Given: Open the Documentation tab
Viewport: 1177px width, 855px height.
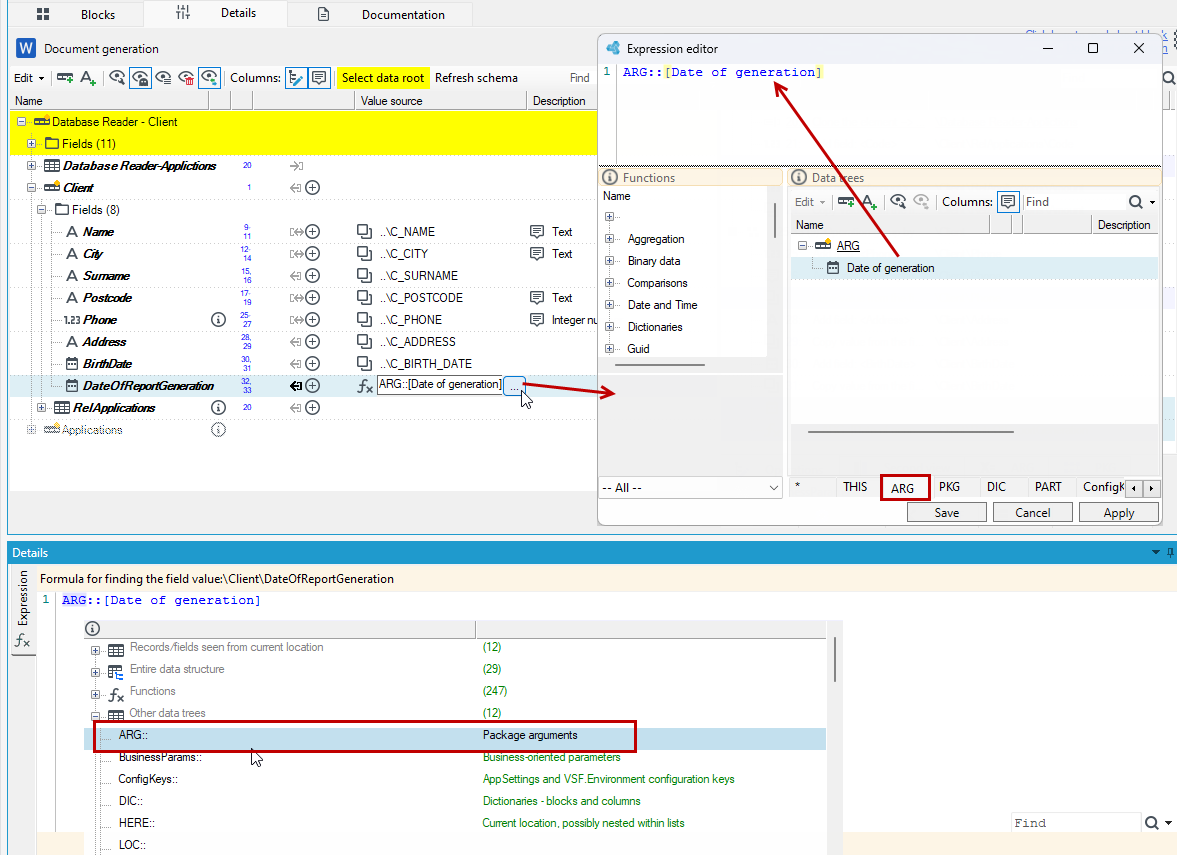Looking at the screenshot, I should tap(381, 14).
